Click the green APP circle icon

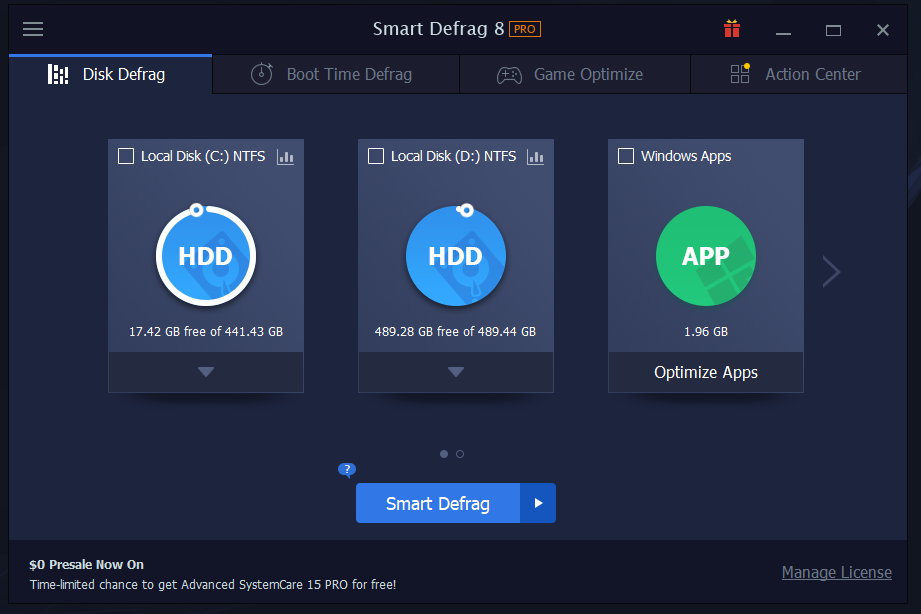coord(705,256)
